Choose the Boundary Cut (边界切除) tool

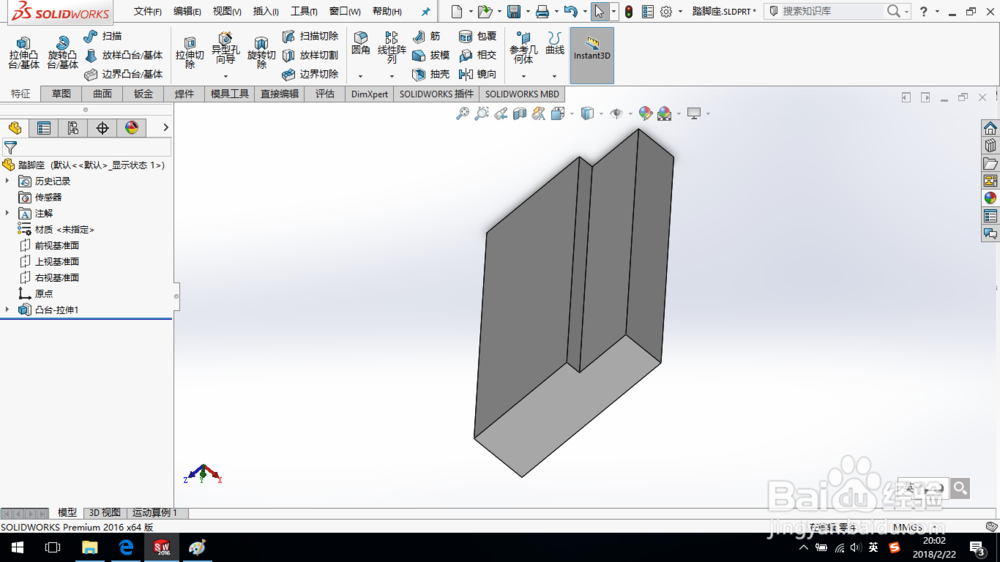click(310, 74)
